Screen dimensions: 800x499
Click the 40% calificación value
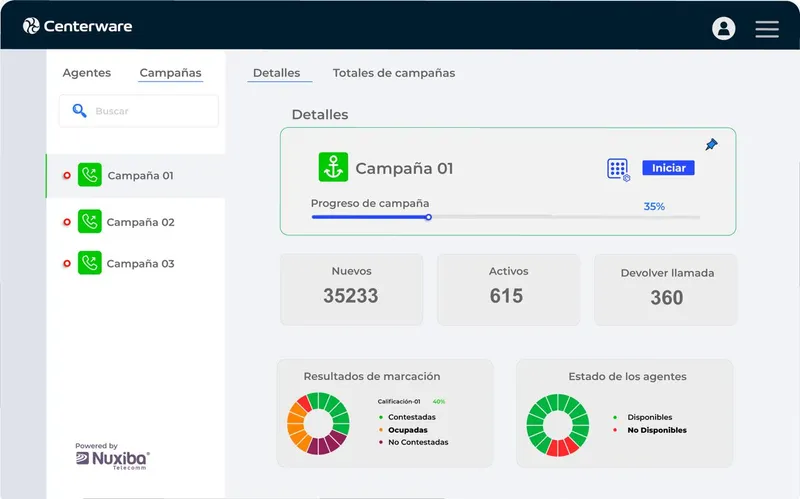439,402
